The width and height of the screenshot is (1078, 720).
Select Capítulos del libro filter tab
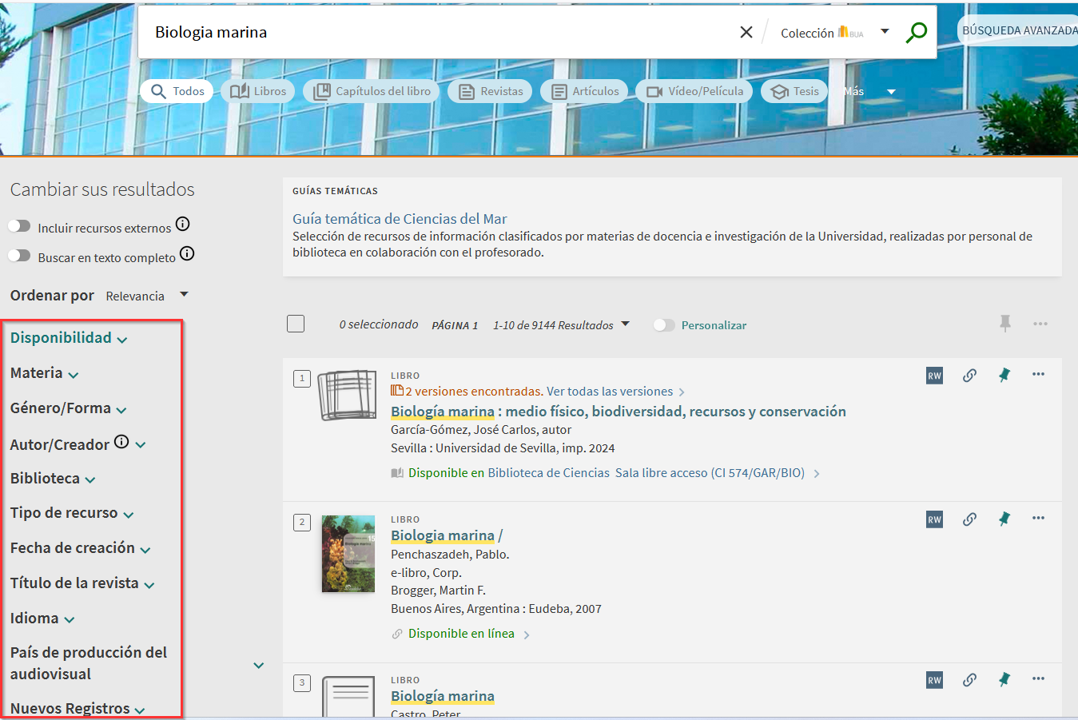coord(372,91)
